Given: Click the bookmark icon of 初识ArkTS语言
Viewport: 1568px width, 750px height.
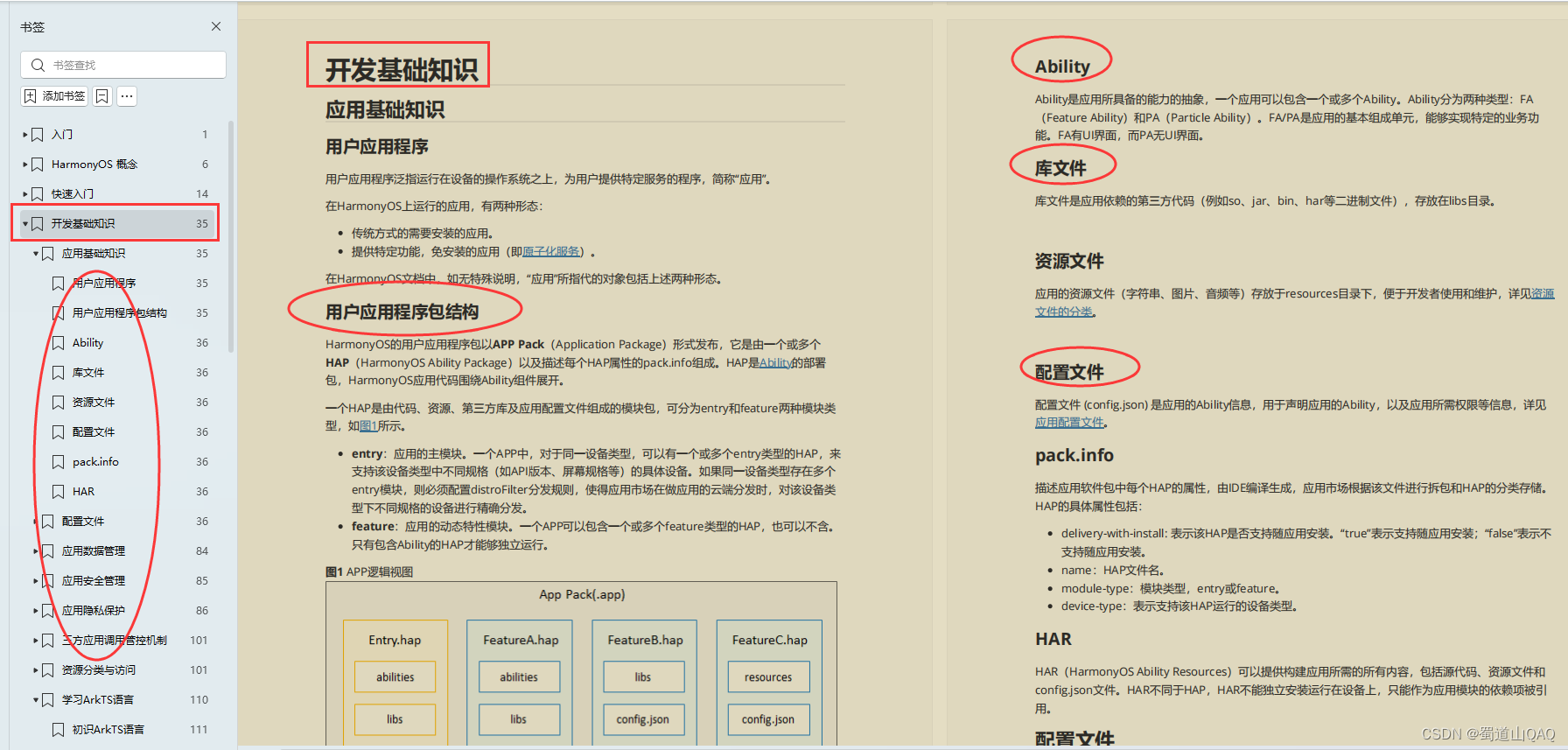Looking at the screenshot, I should pos(59,730).
